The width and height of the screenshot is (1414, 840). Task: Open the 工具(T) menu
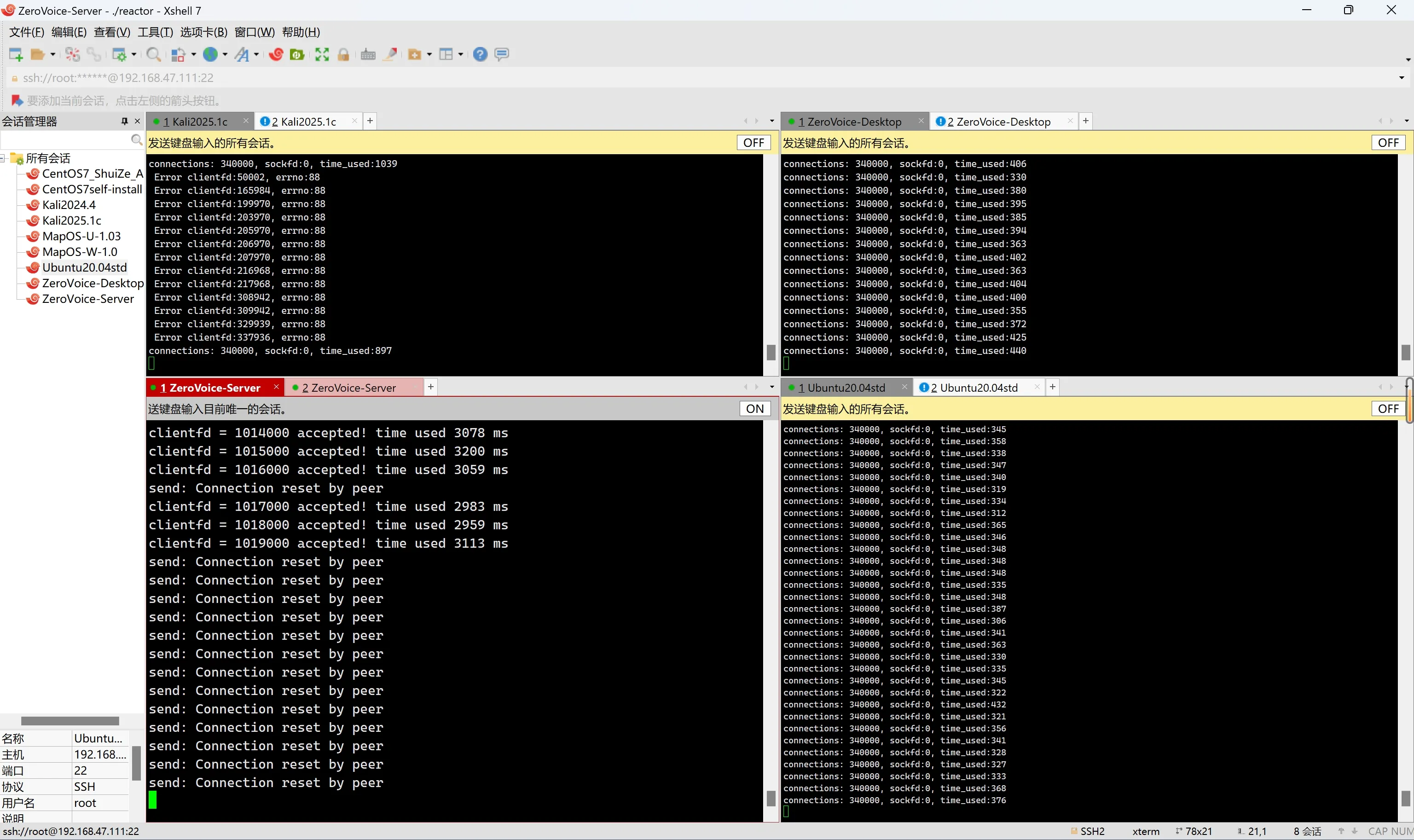[x=155, y=32]
